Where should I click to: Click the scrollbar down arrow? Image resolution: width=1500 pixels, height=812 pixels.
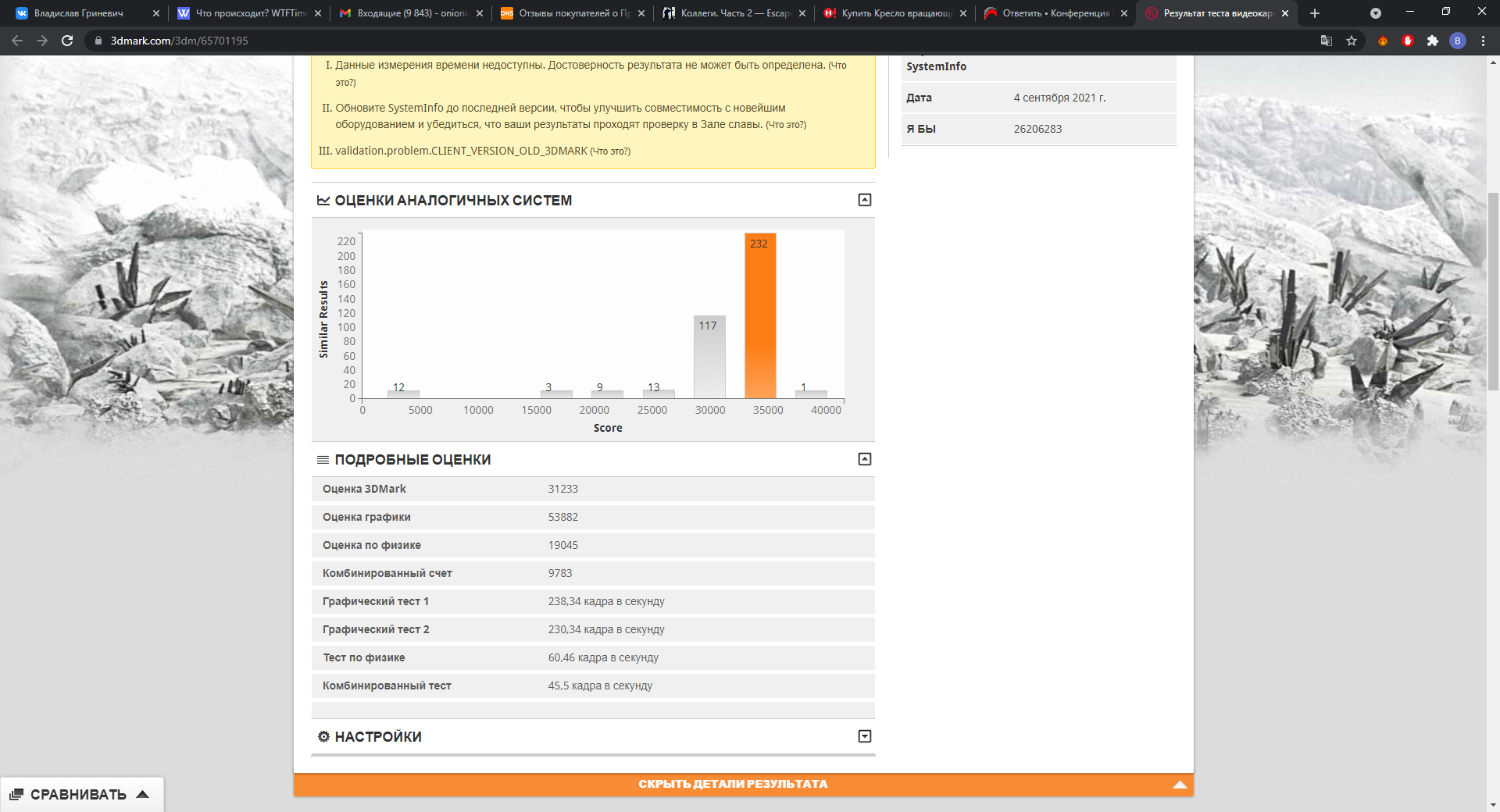click(x=1493, y=805)
